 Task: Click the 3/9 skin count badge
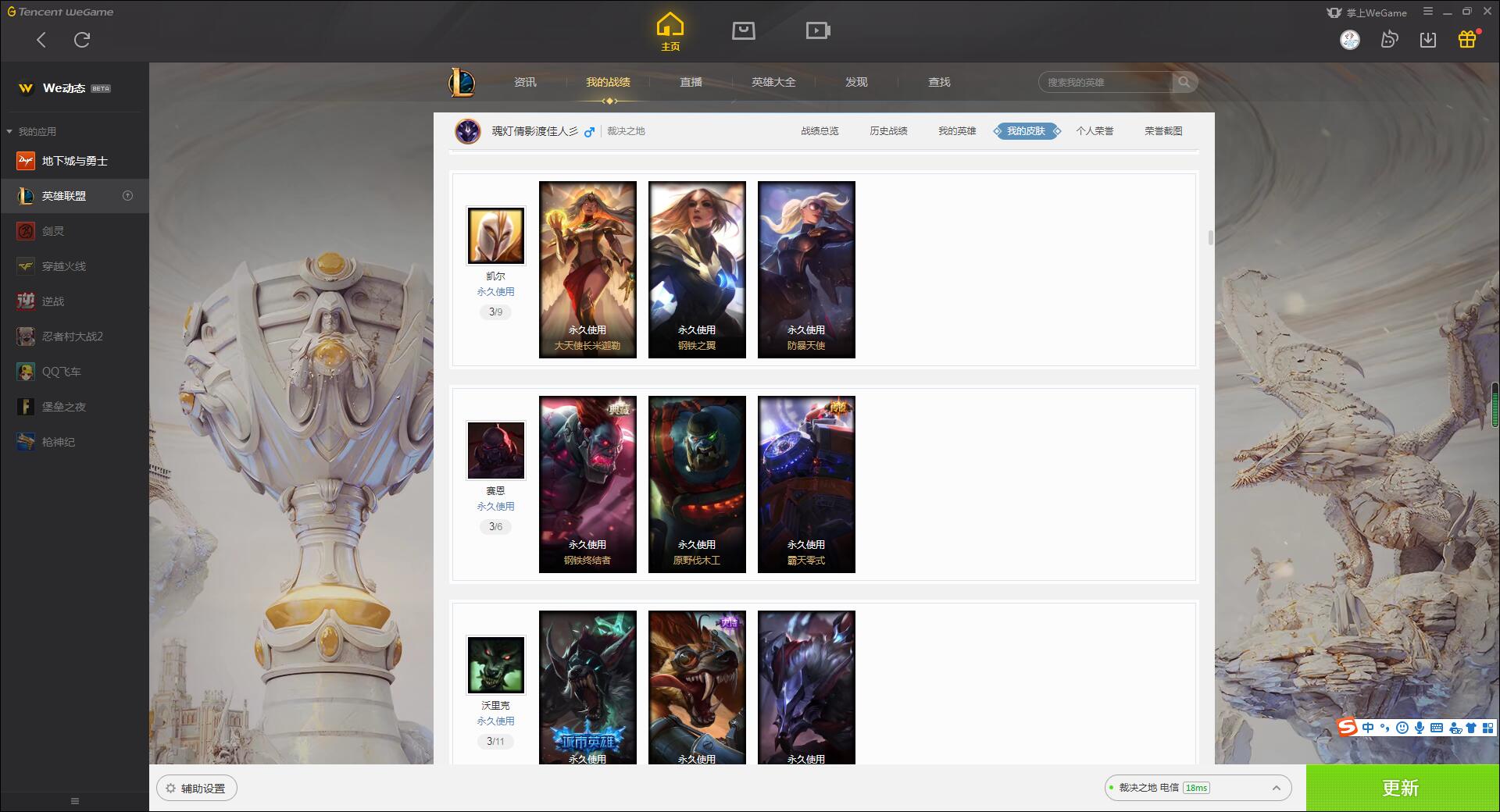pyautogui.click(x=495, y=312)
